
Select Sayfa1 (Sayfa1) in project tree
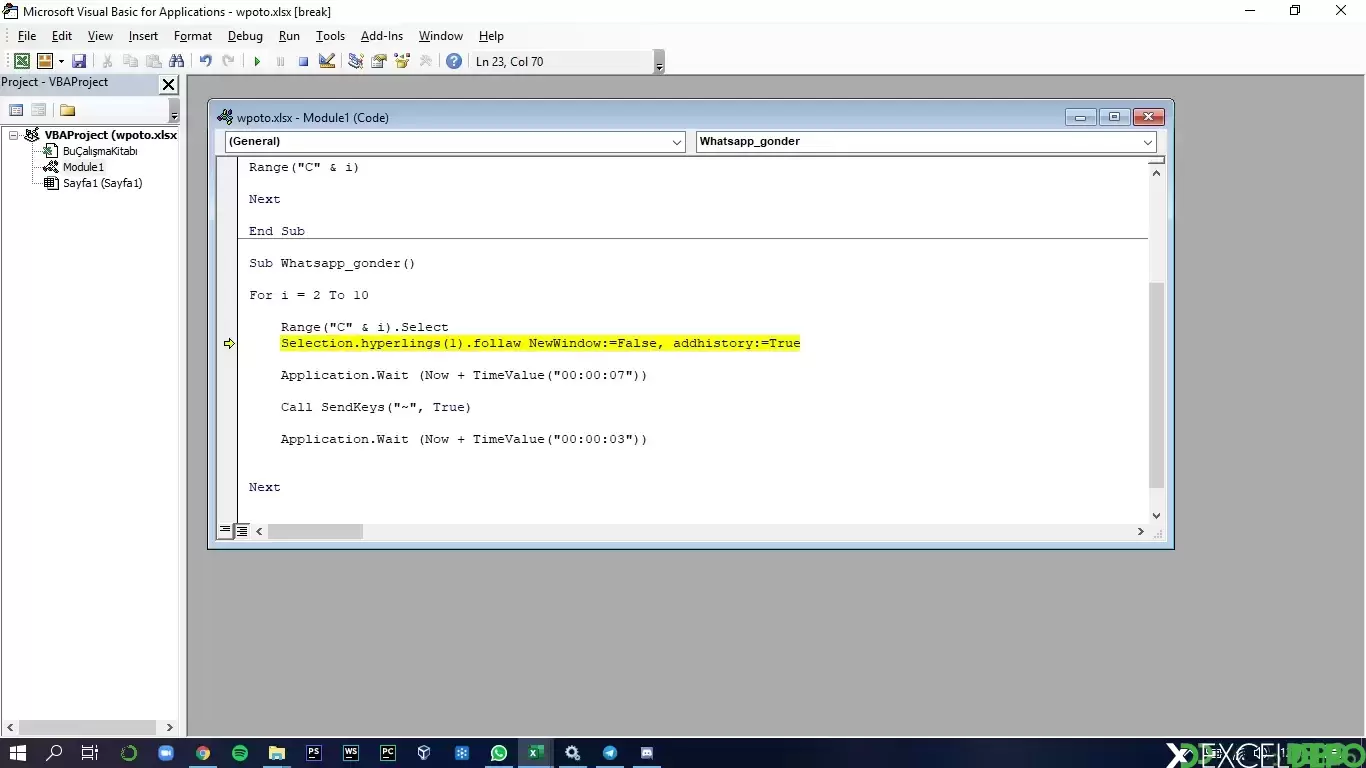(x=102, y=183)
